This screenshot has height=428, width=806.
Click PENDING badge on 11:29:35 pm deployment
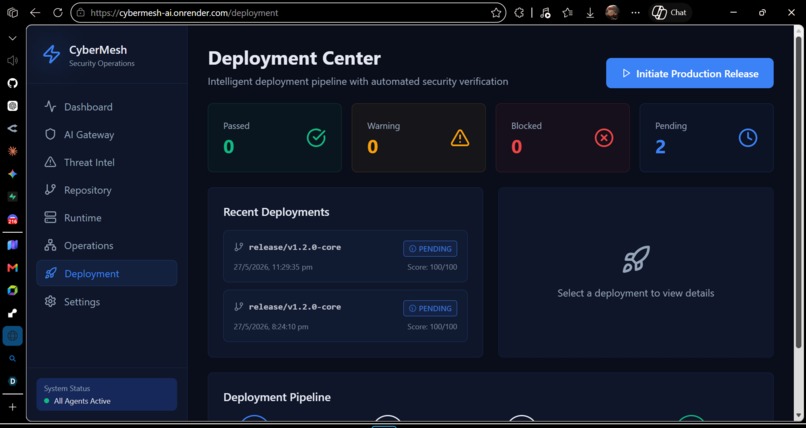click(430, 249)
